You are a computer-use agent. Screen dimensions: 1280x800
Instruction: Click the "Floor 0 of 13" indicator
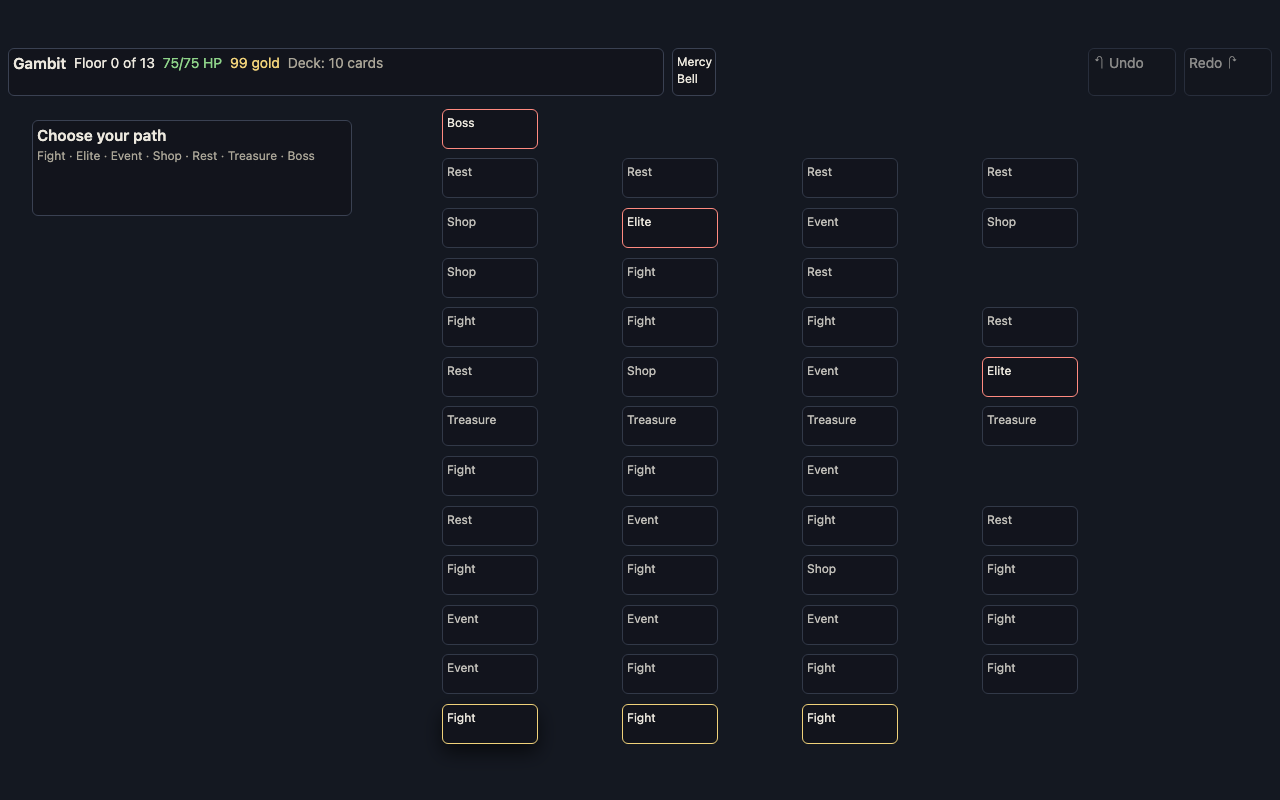click(114, 63)
